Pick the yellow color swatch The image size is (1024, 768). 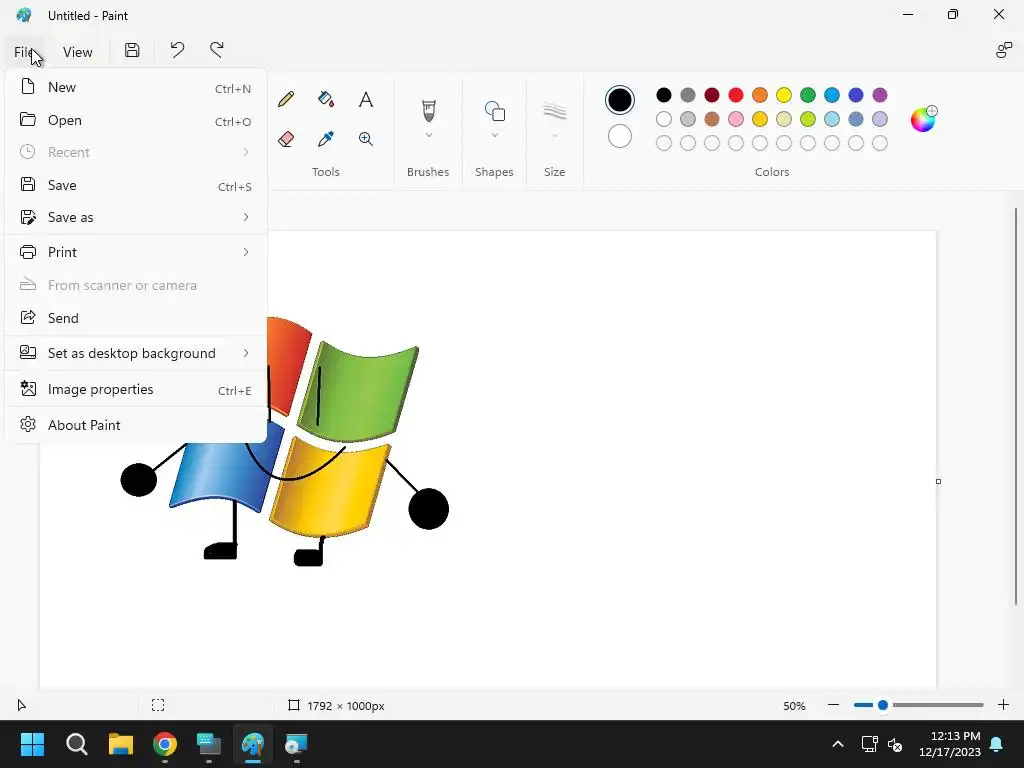point(784,95)
